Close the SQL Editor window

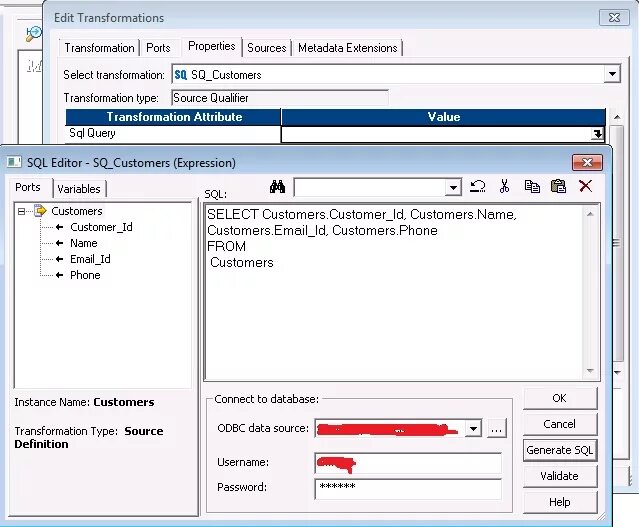point(587,163)
